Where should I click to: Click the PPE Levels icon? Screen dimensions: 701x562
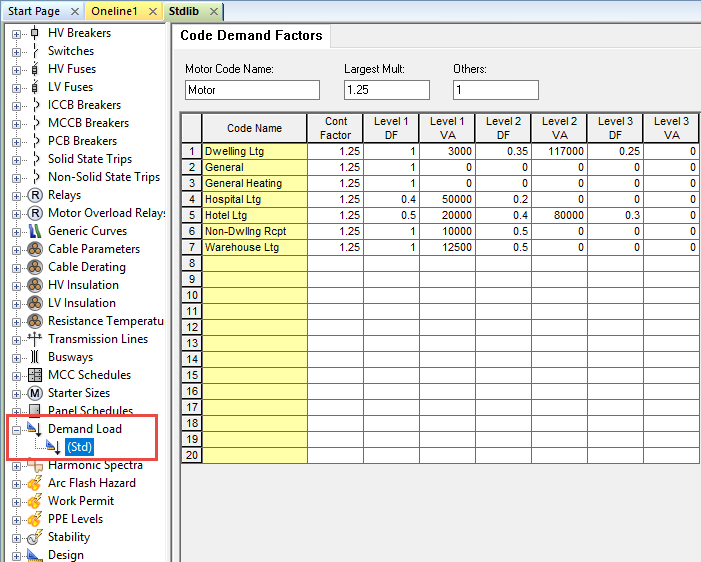[x=35, y=519]
